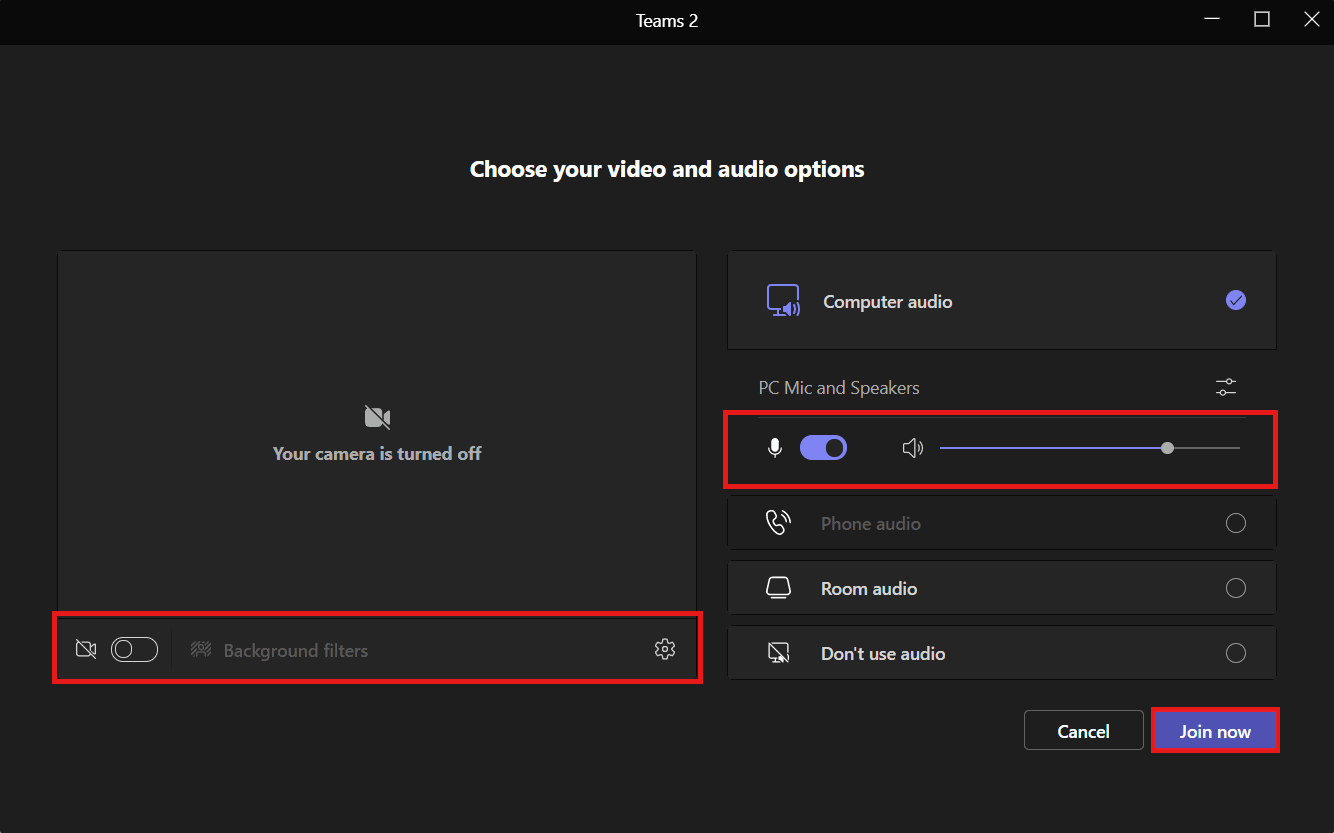Select the Computer audio checked radio mark
This screenshot has width=1334, height=833.
pyautogui.click(x=1236, y=300)
